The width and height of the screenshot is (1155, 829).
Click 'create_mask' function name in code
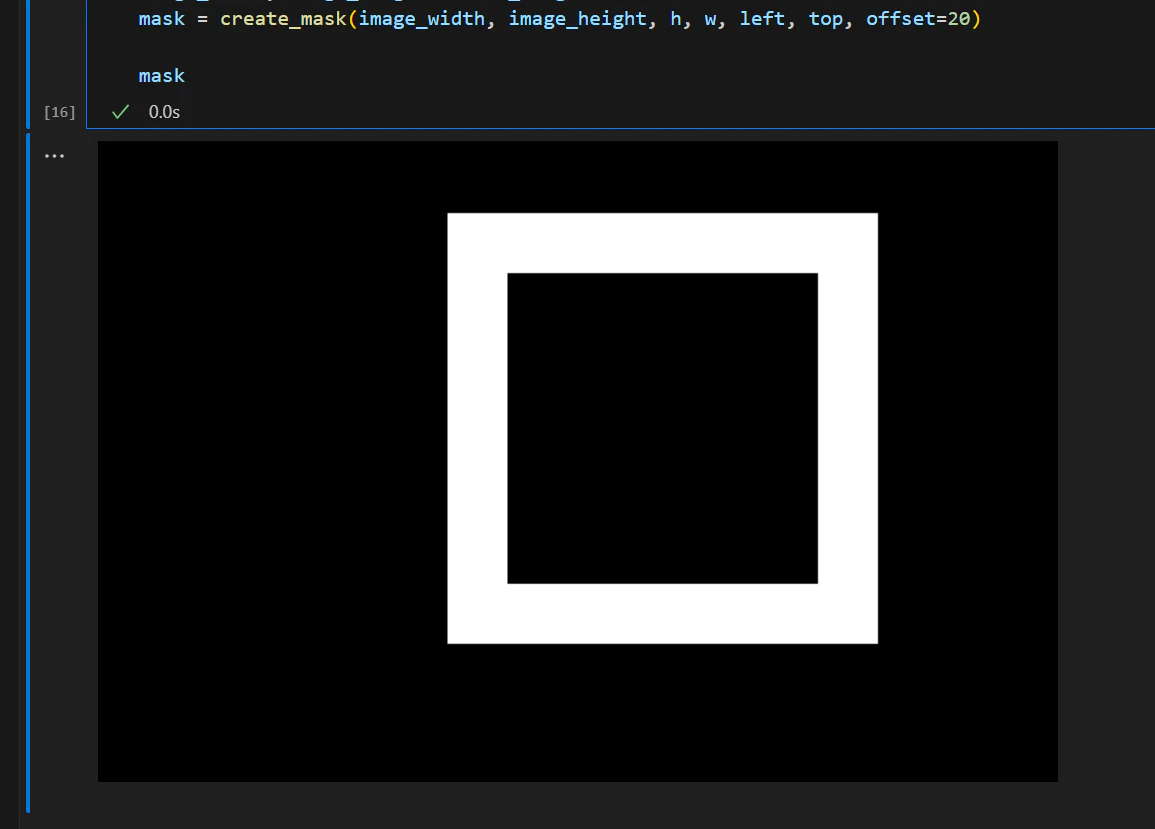click(x=284, y=19)
